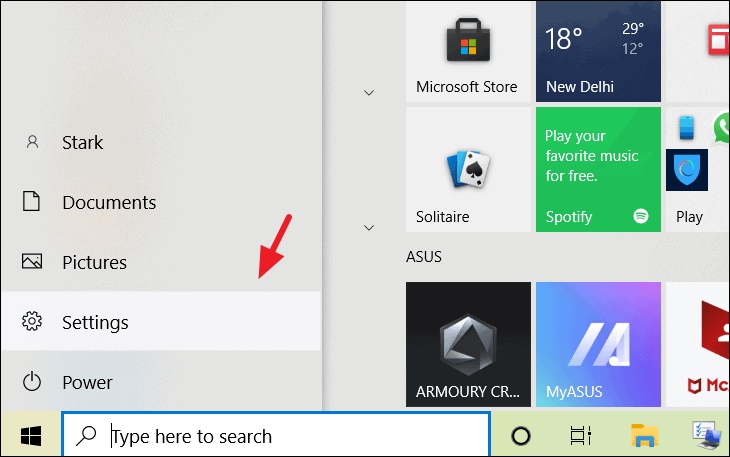Open WhatsApp icon in Play tile
730x457 pixels.
pyautogui.click(x=722, y=128)
